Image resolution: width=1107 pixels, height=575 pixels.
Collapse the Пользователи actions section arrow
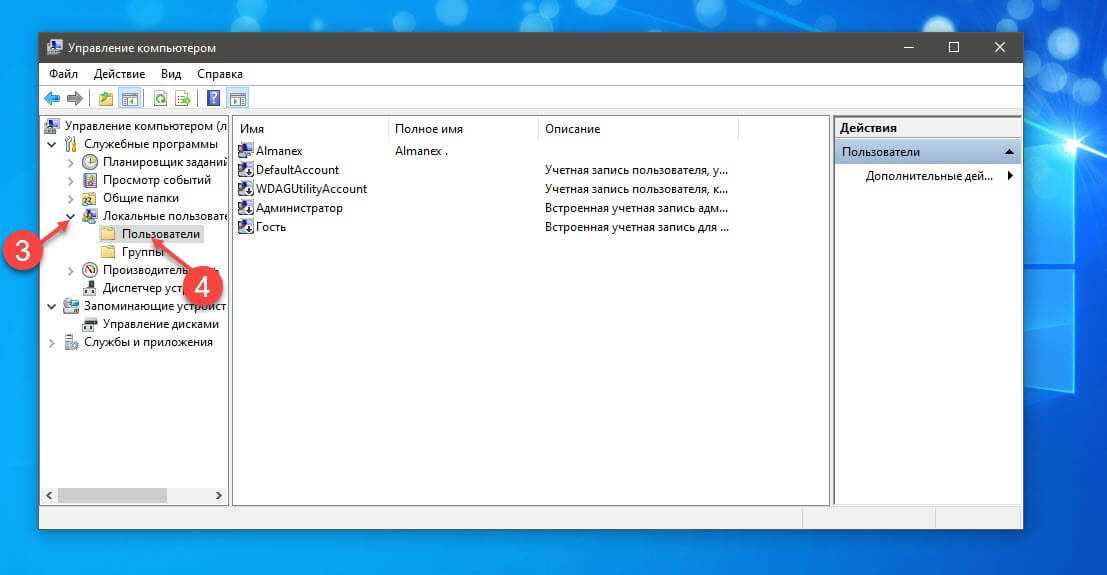point(1009,152)
